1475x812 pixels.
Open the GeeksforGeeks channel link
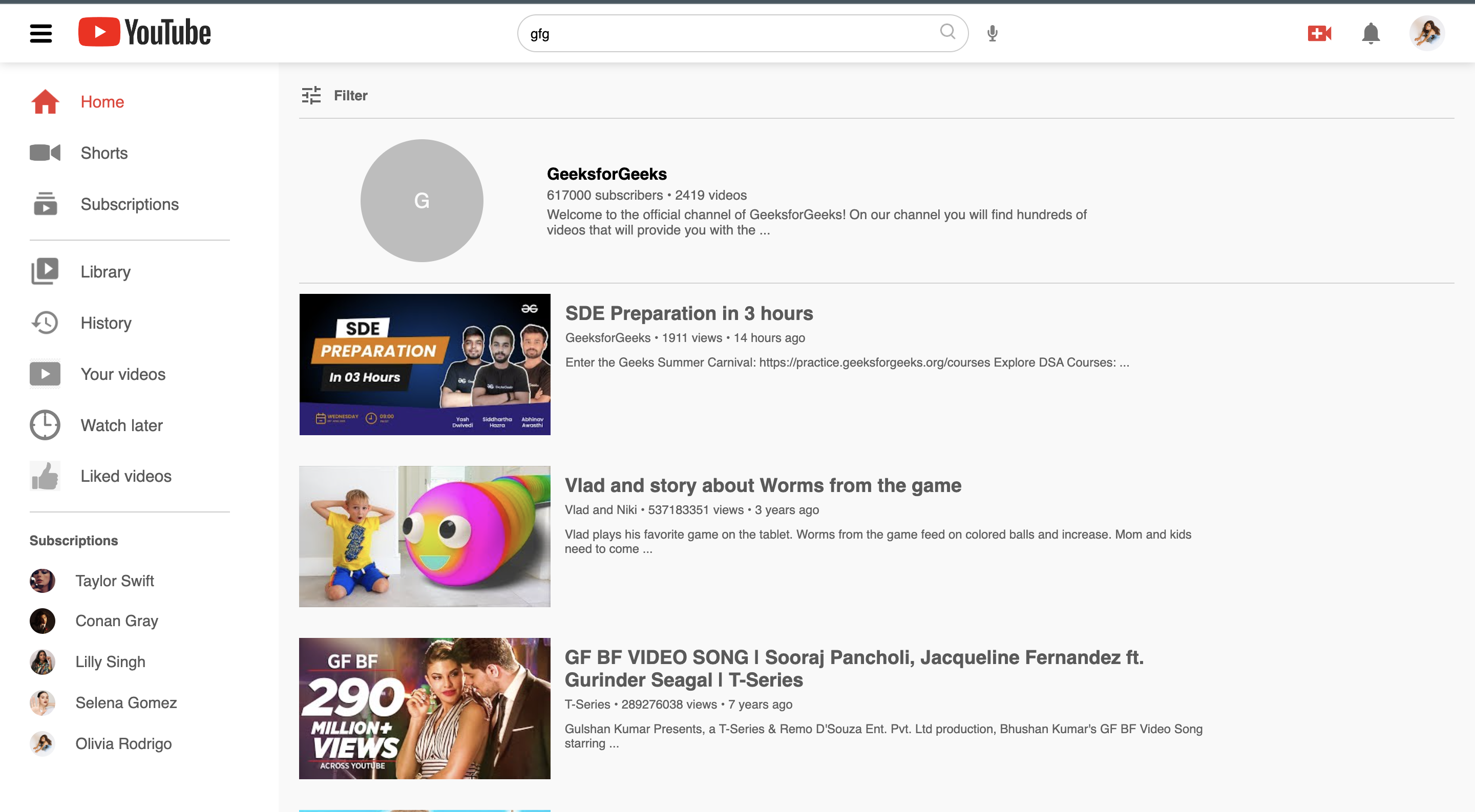pyautogui.click(x=606, y=174)
